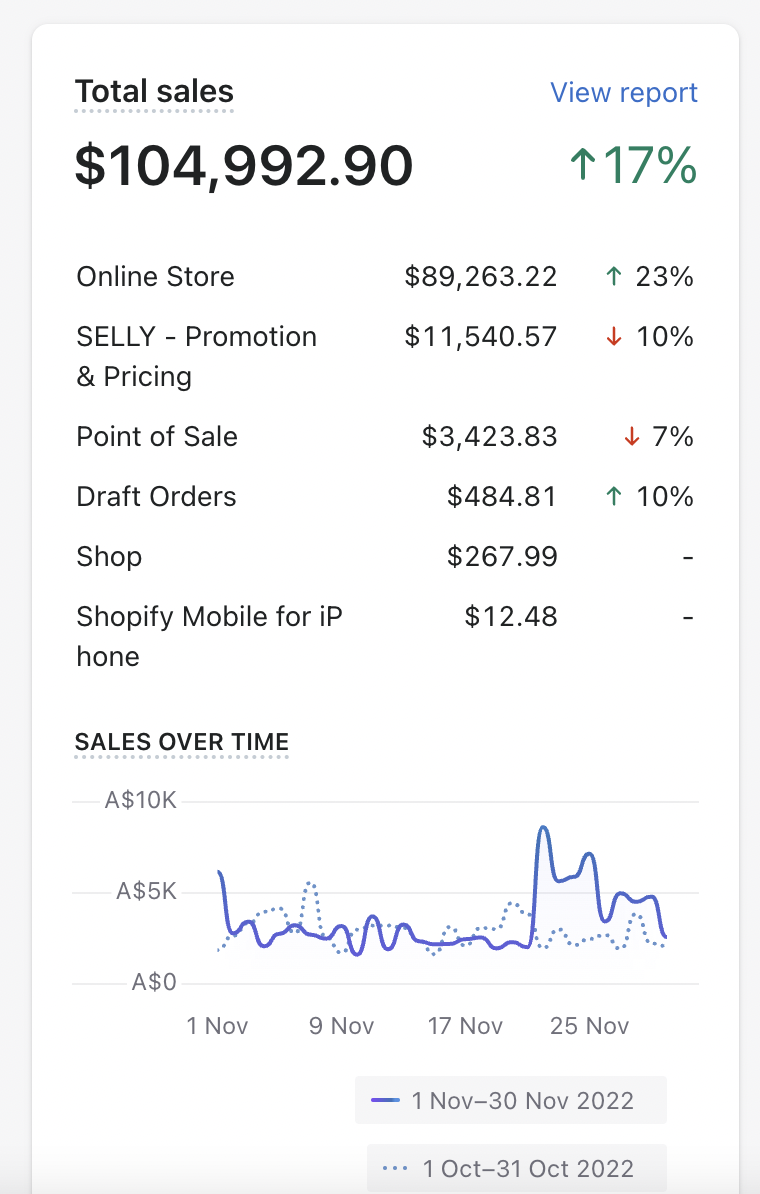Select the Point of Sale row label
The width and height of the screenshot is (760, 1194).
coord(157,437)
